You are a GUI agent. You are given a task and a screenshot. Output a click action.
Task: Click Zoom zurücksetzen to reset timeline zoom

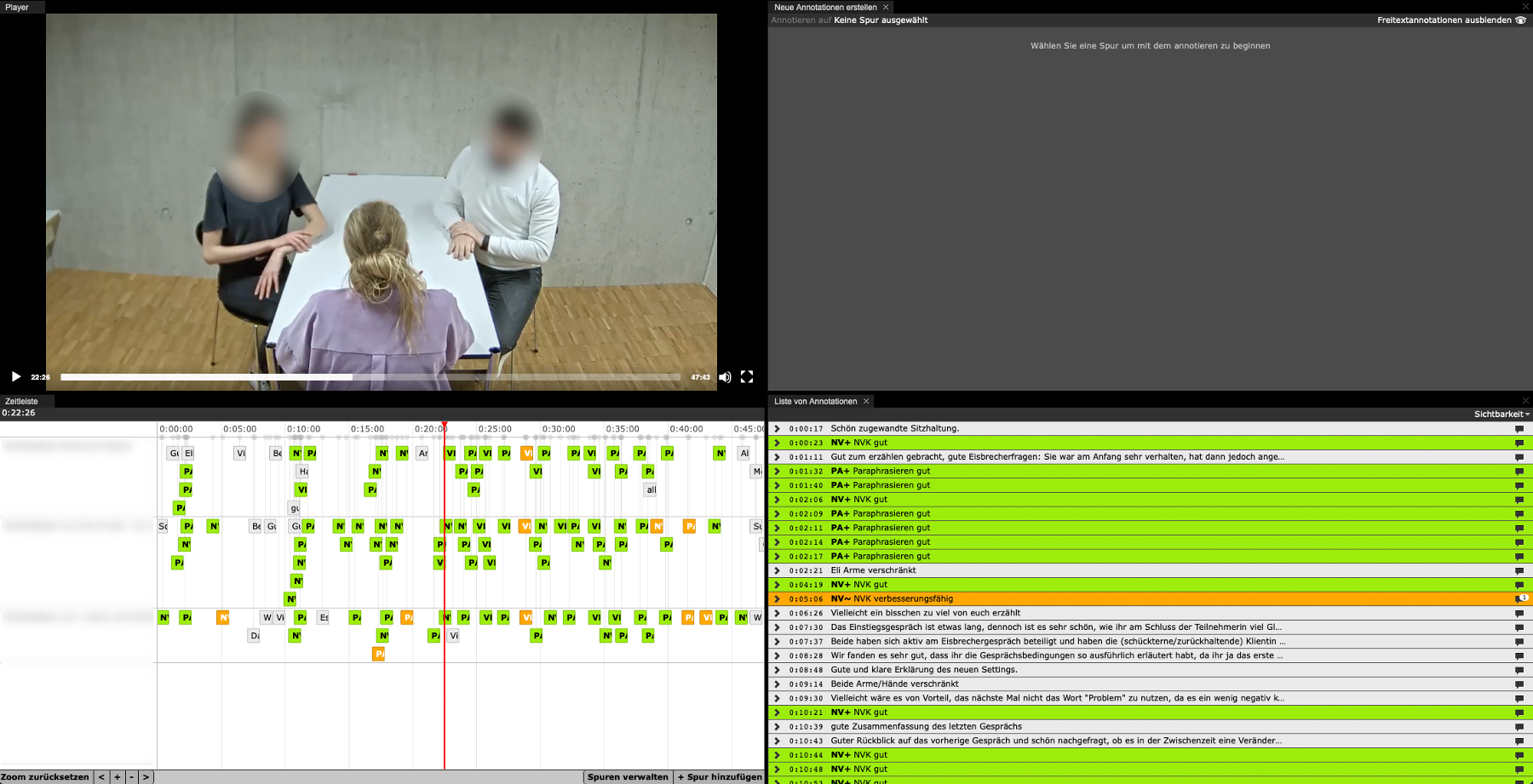(45, 777)
